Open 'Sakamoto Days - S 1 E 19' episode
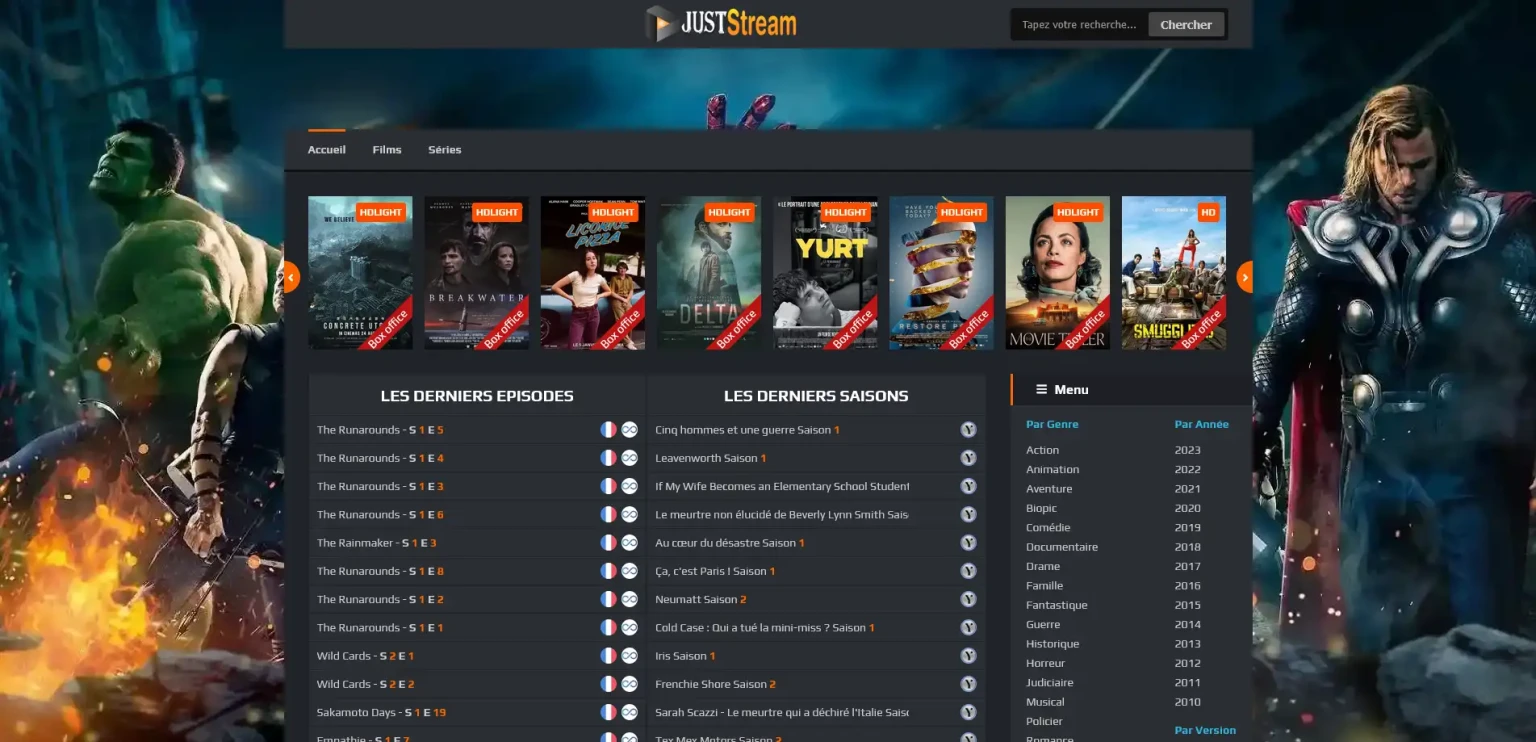The width and height of the screenshot is (1536, 742). [x=382, y=713]
